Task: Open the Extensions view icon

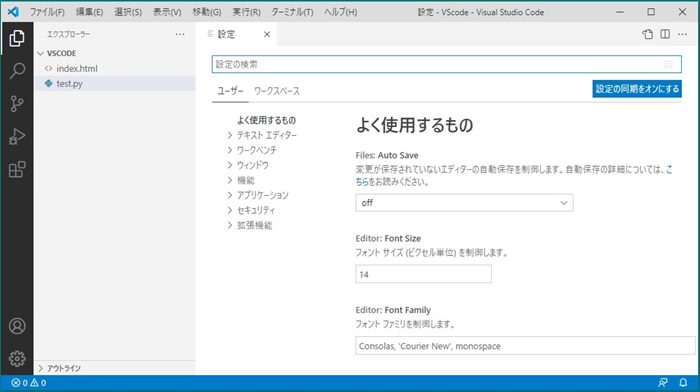Action: click(x=17, y=170)
